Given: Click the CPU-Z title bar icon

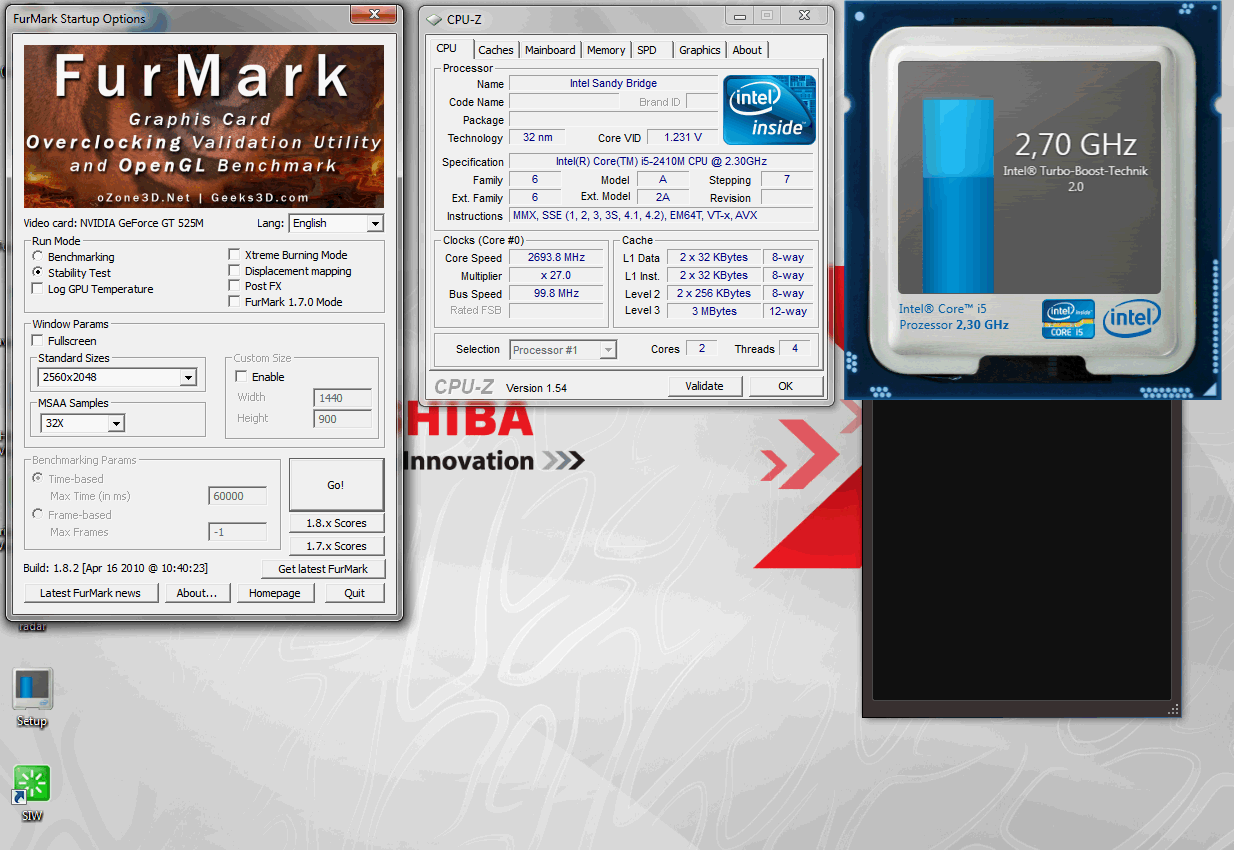Looking at the screenshot, I should tap(433, 20).
